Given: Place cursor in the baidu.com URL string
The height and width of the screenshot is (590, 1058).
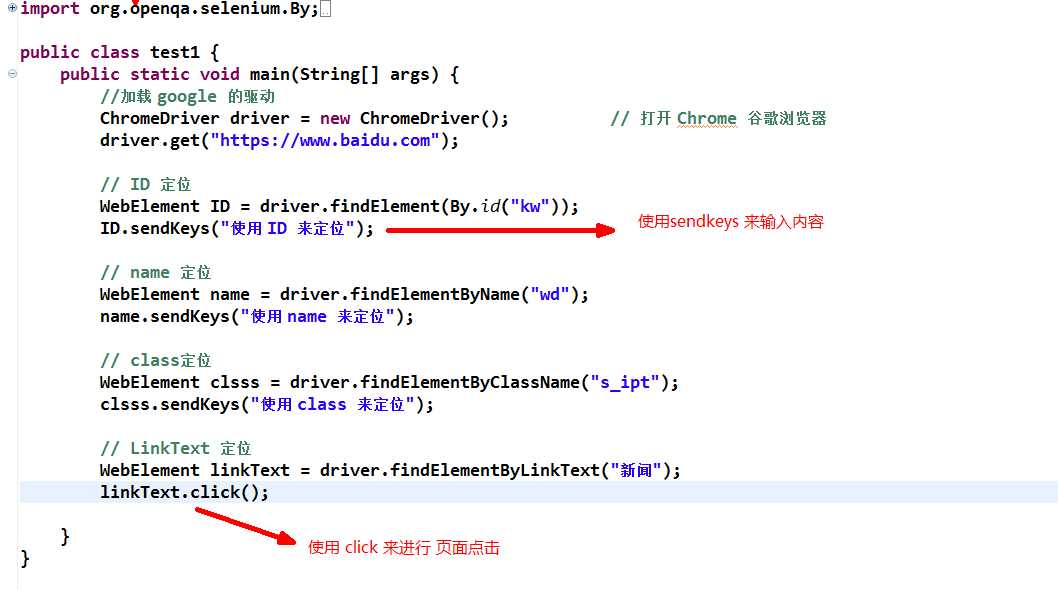Looking at the screenshot, I should point(325,140).
